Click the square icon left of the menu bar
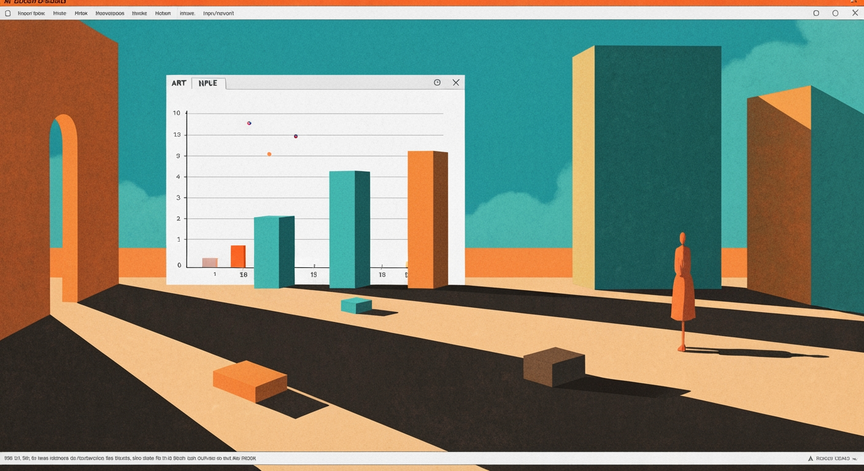Screen dimensions: 864x471 pos(8,13)
